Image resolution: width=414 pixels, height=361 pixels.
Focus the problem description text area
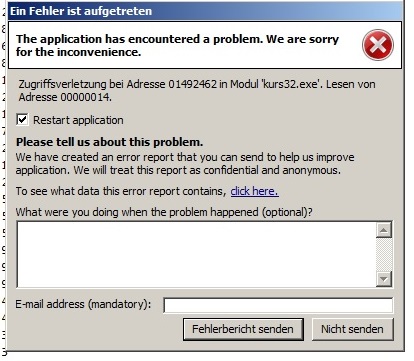point(196,254)
